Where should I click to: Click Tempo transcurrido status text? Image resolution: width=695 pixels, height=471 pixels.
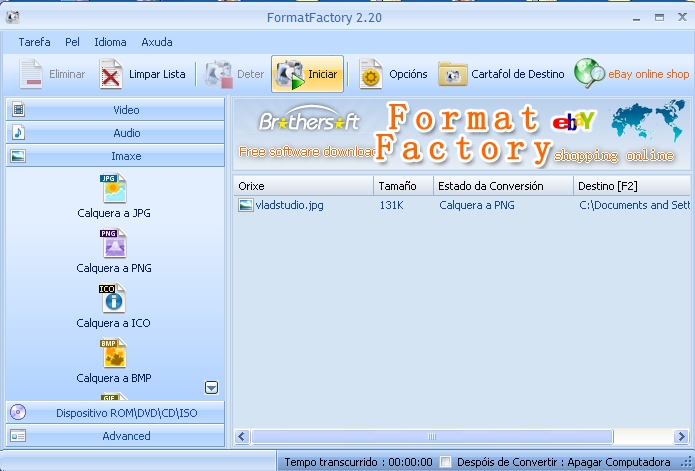358,462
